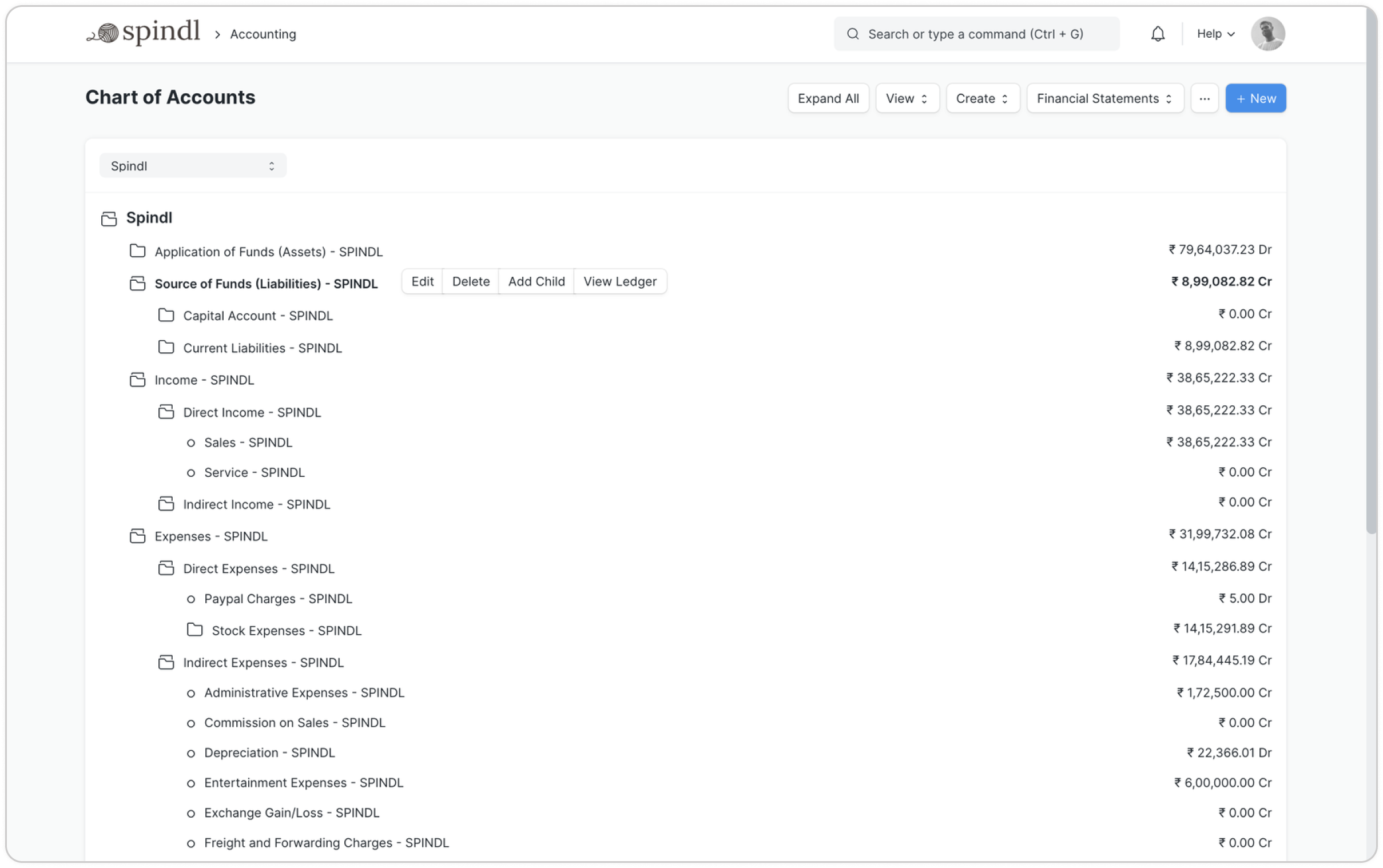This screenshot has height=868, width=1383.
Task: Open the Help dropdown menu
Action: pos(1215,34)
